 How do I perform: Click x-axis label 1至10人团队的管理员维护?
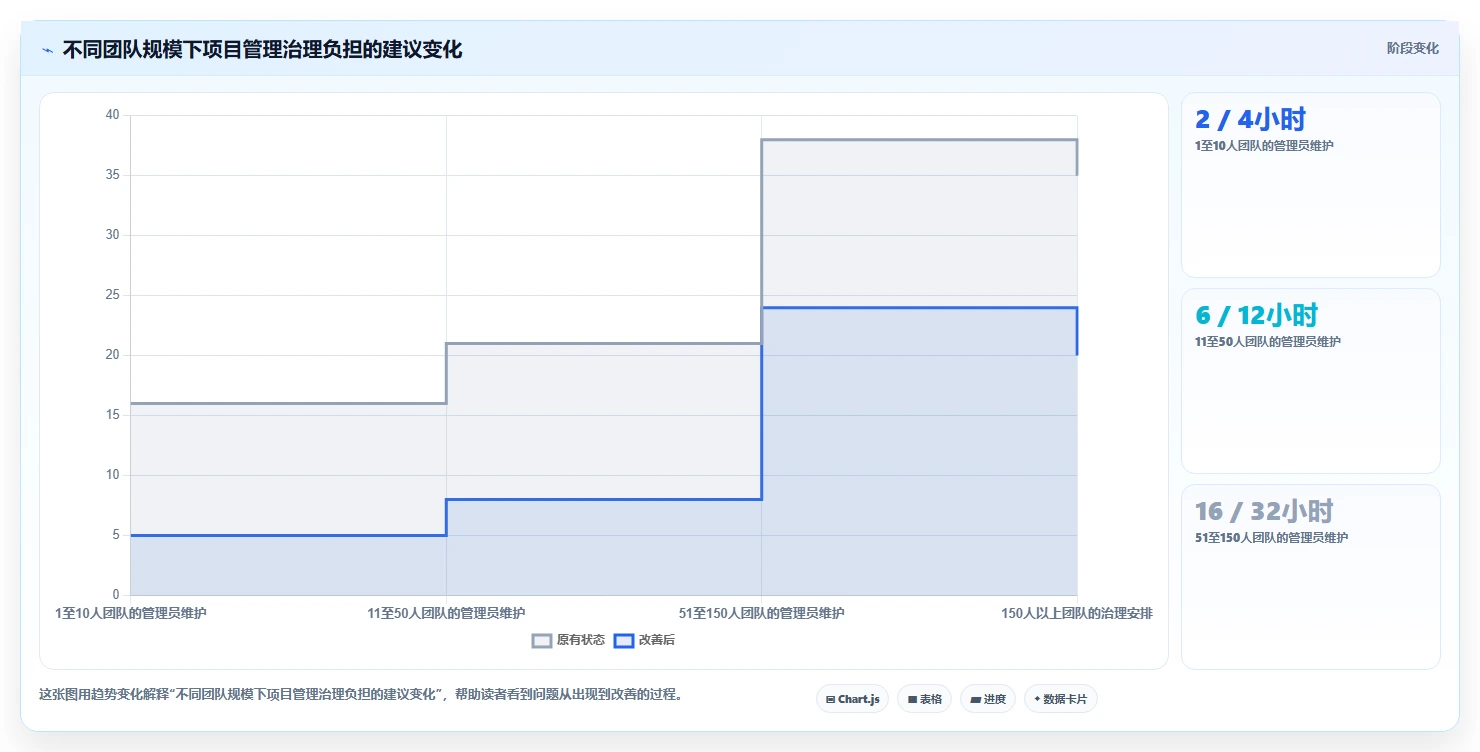tap(131, 613)
